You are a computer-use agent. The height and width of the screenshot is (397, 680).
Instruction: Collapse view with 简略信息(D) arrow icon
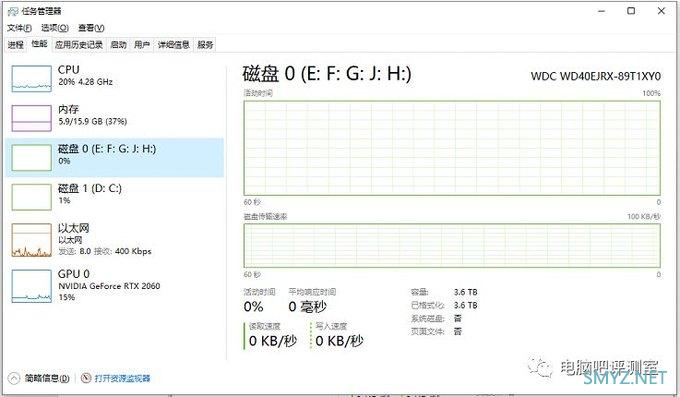pyautogui.click(x=14, y=378)
